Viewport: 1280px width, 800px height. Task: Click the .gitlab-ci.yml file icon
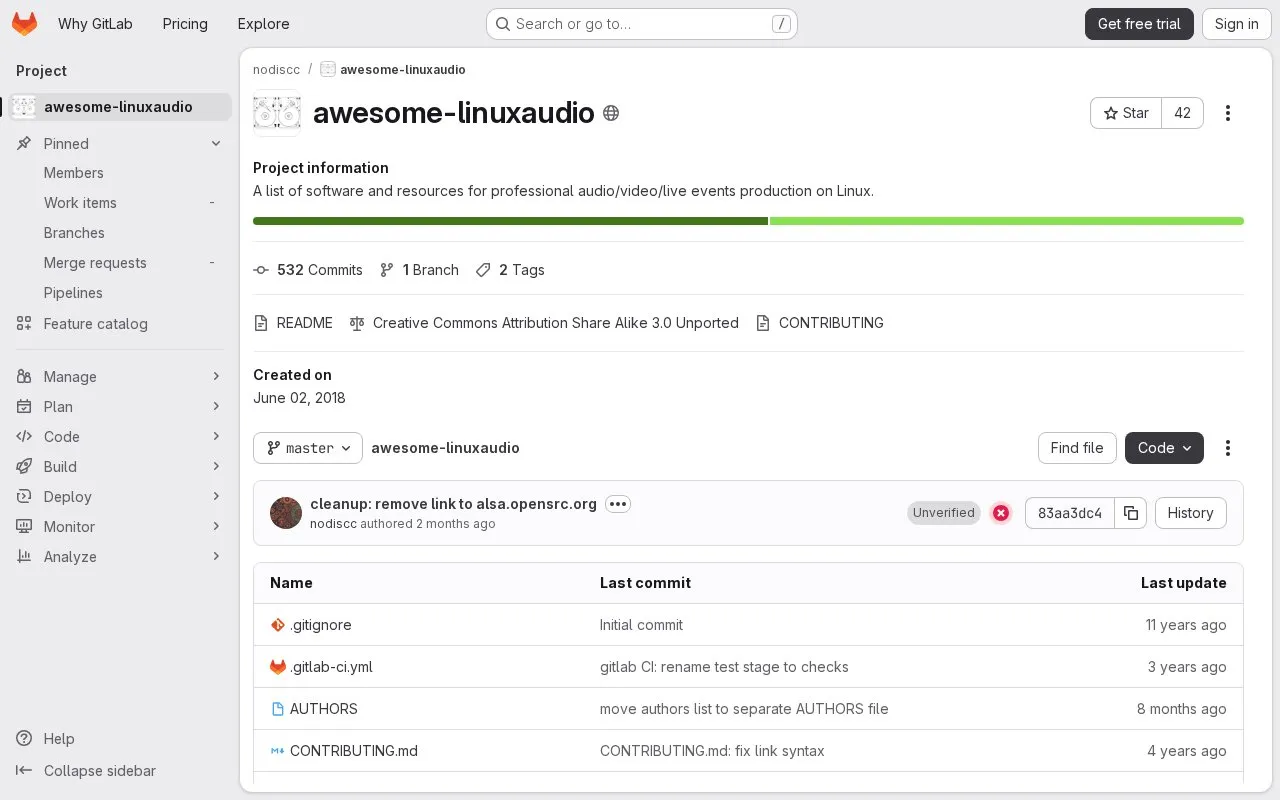pyautogui.click(x=278, y=667)
